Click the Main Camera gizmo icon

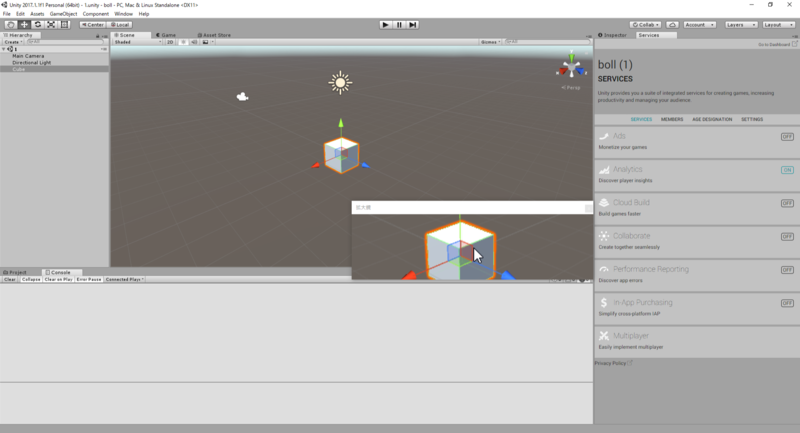point(242,96)
